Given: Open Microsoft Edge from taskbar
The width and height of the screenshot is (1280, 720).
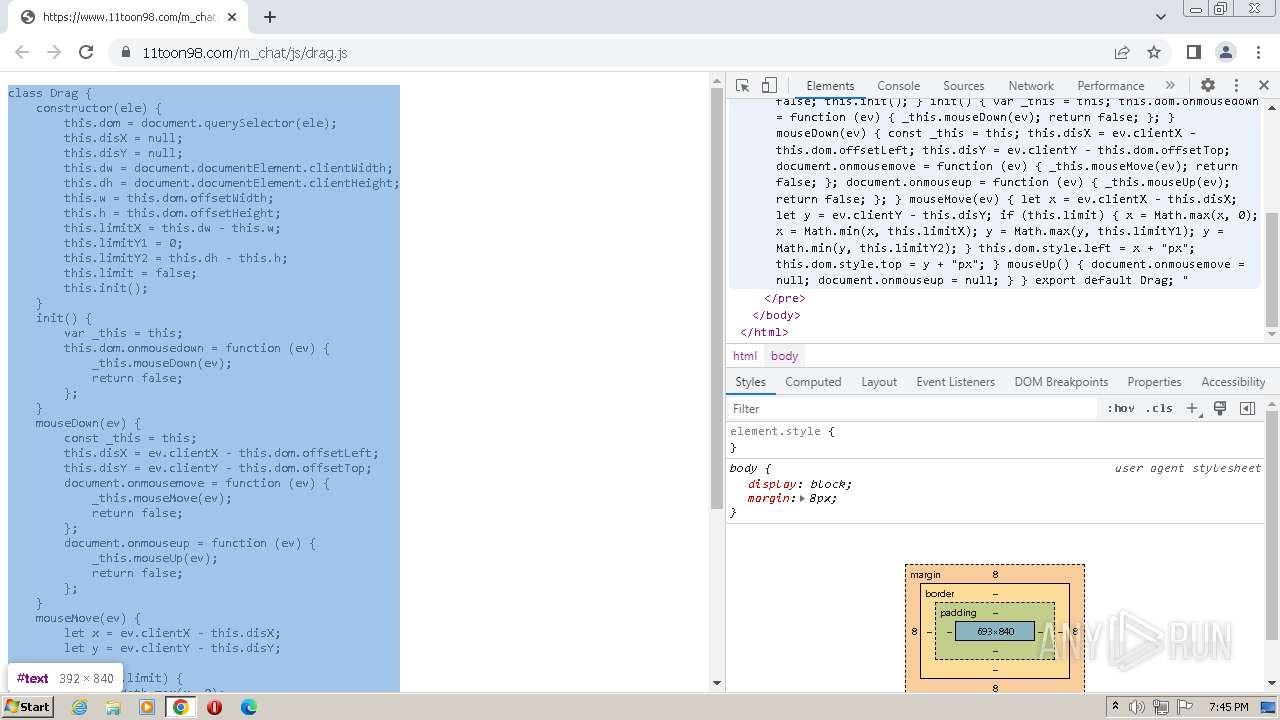Looking at the screenshot, I should click(249, 706).
